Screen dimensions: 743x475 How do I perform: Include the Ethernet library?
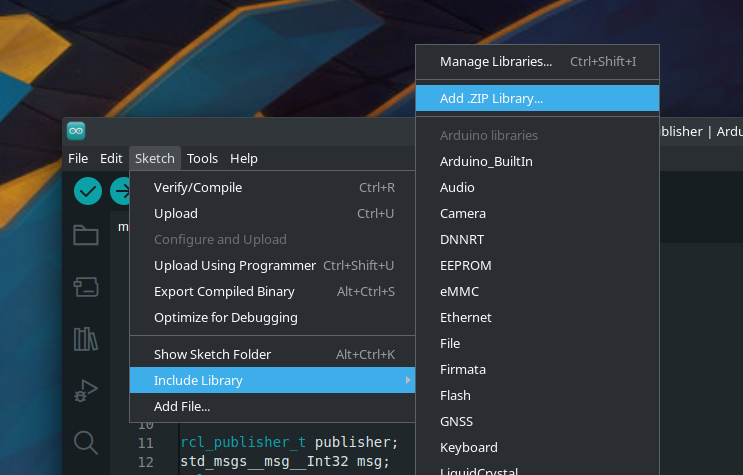[537, 318]
